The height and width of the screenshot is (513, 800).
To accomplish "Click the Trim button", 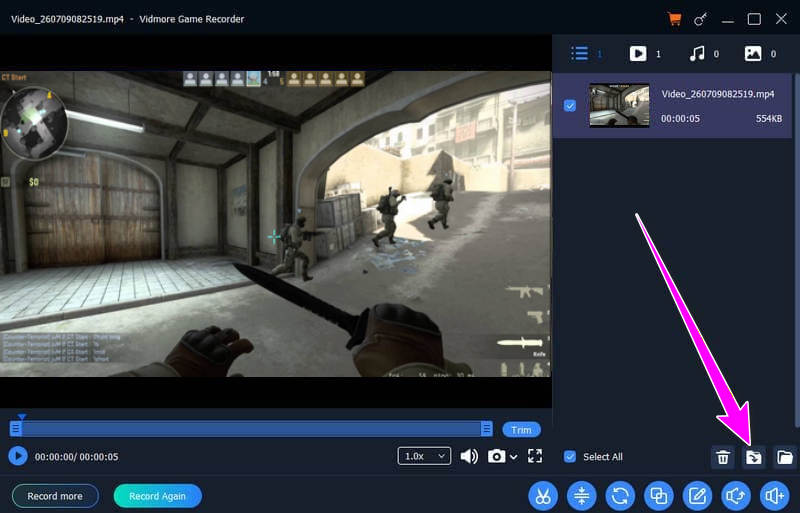I will (x=521, y=430).
